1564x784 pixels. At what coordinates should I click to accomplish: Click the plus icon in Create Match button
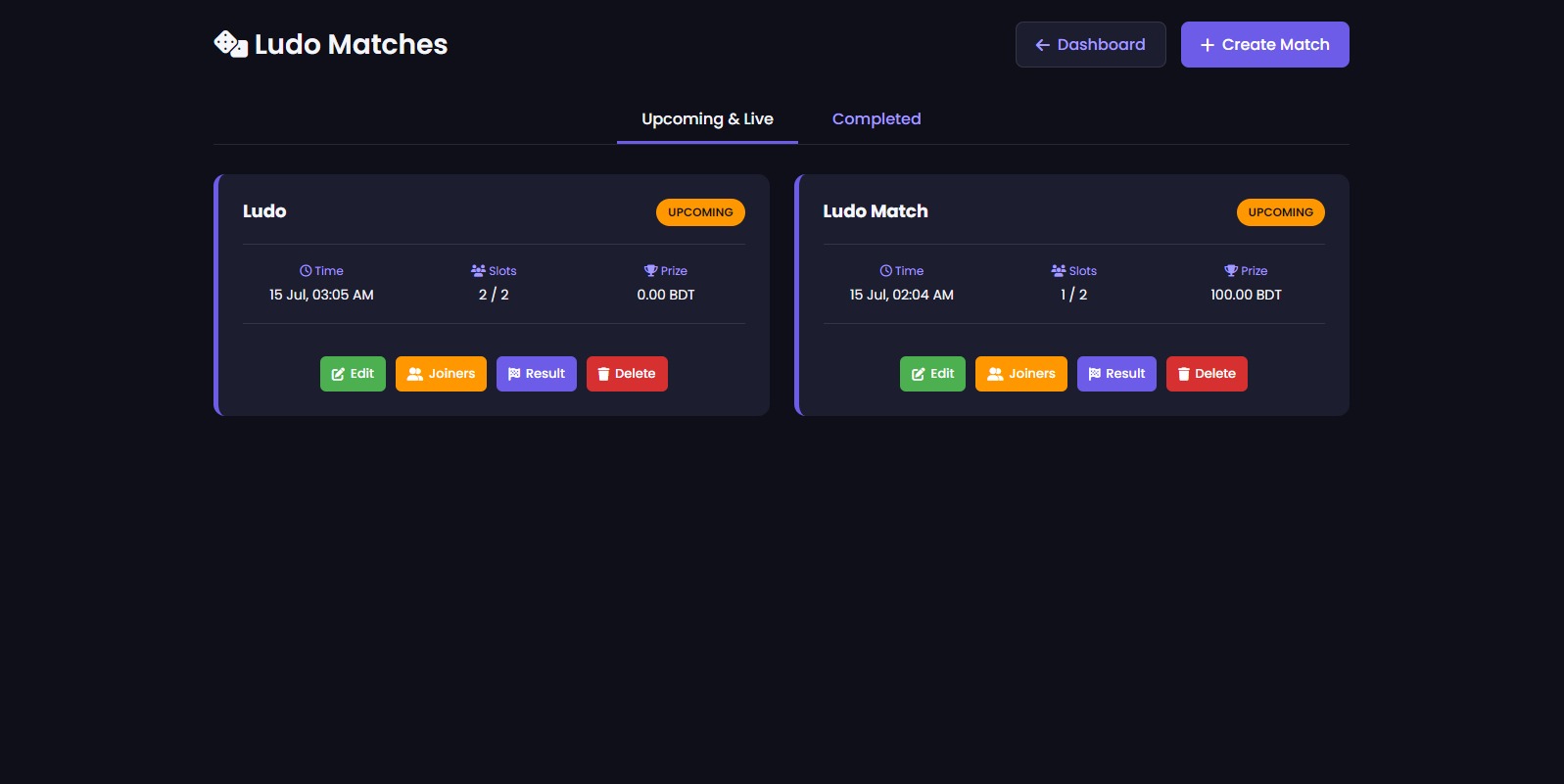tap(1208, 45)
